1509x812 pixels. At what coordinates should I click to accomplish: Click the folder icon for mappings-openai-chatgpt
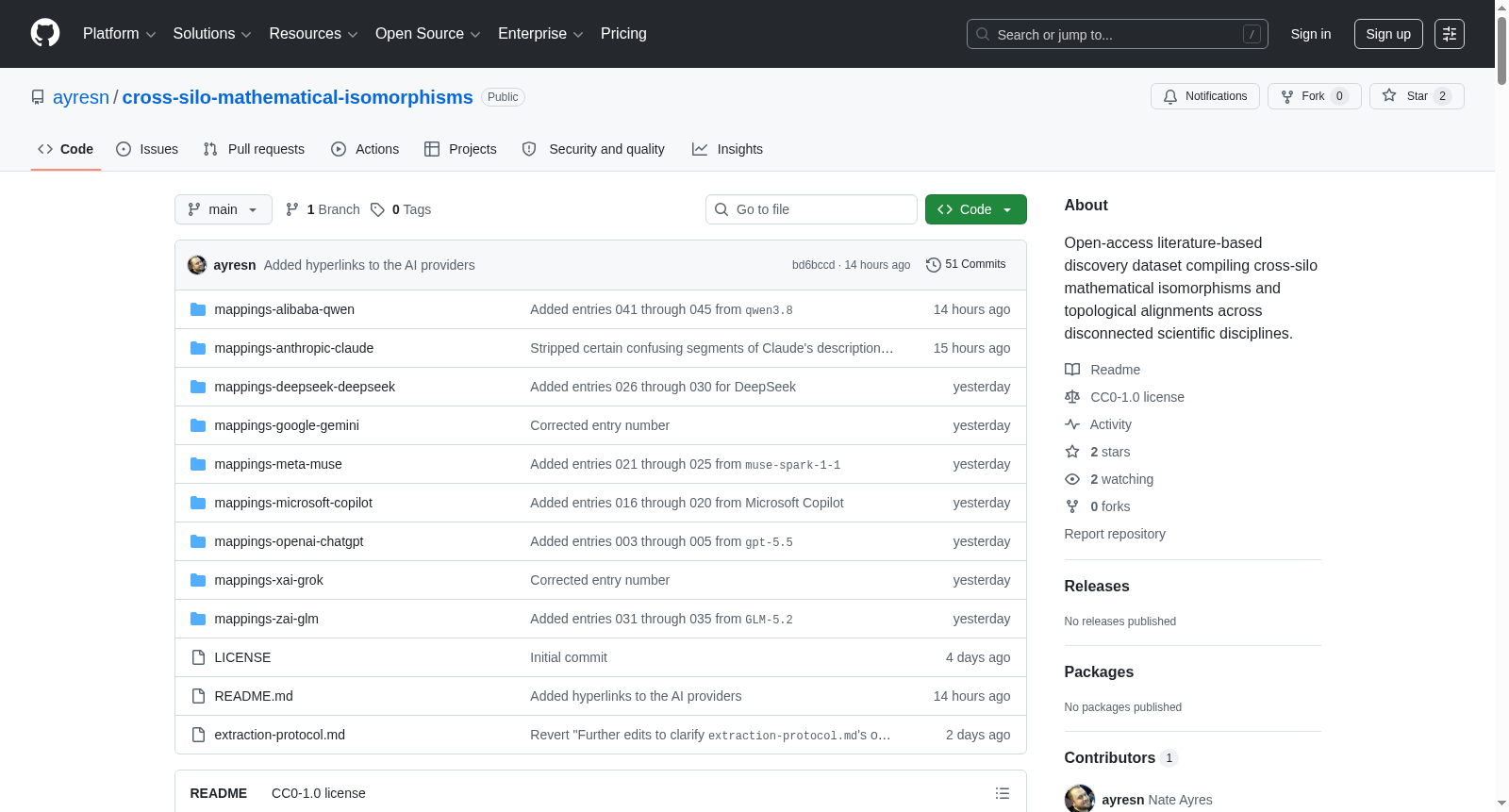198,541
